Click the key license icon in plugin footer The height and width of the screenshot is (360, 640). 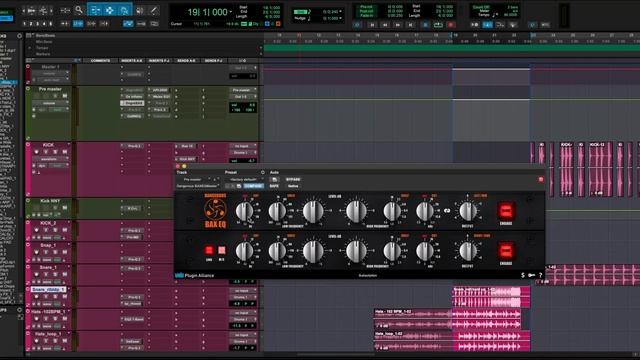click(x=531, y=275)
